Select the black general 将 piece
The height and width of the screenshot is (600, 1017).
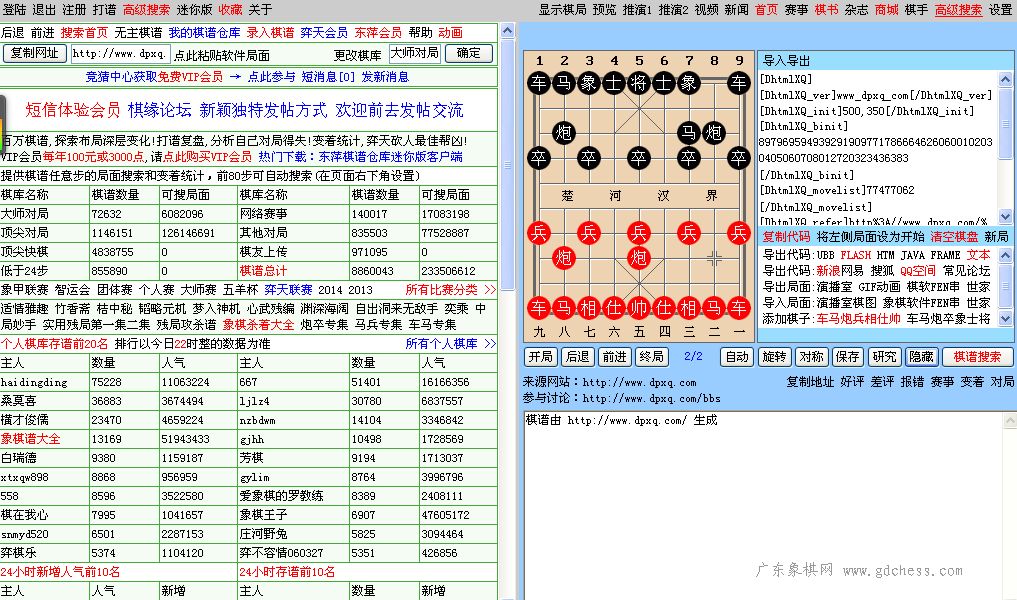pos(639,82)
